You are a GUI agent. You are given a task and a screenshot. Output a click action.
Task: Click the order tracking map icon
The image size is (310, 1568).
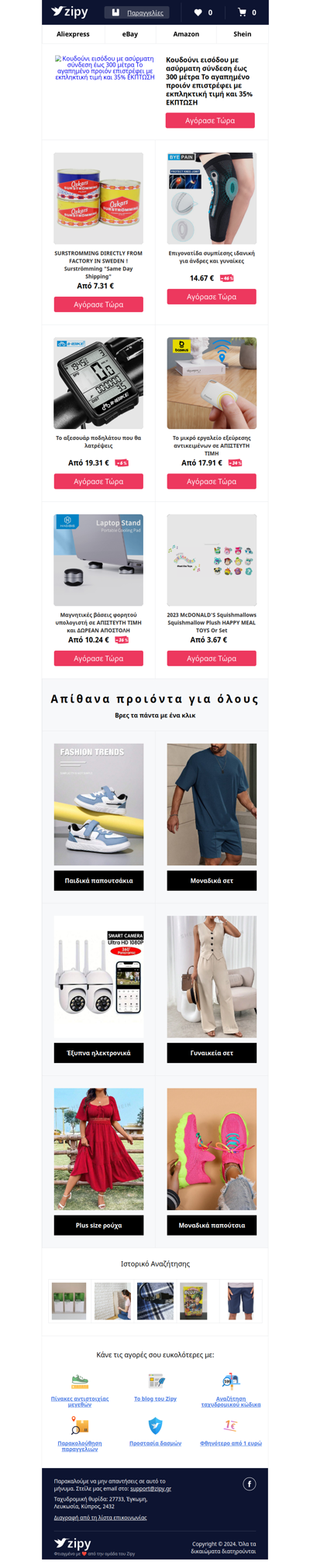click(x=80, y=1425)
